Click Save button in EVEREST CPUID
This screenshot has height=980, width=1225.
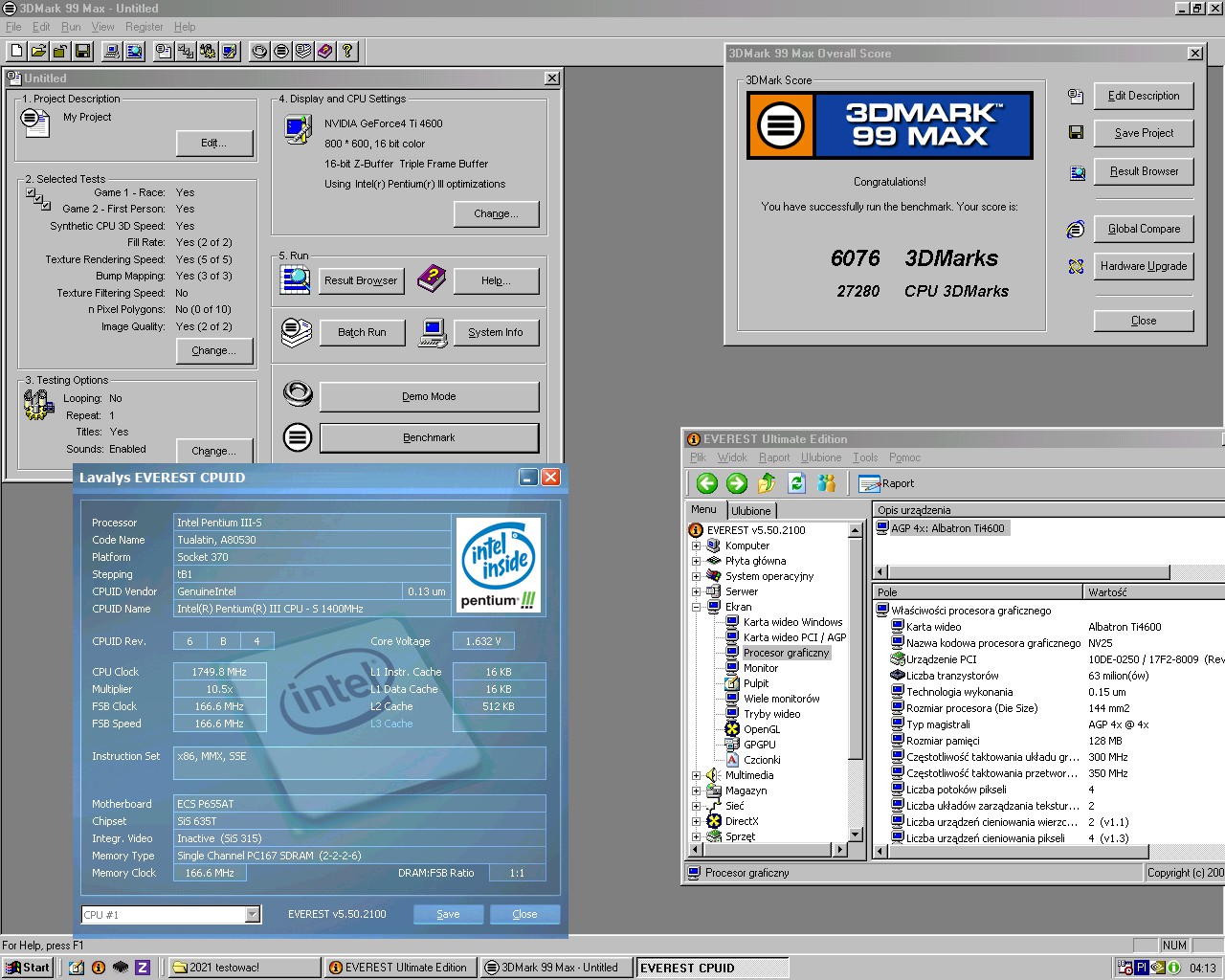tap(448, 914)
